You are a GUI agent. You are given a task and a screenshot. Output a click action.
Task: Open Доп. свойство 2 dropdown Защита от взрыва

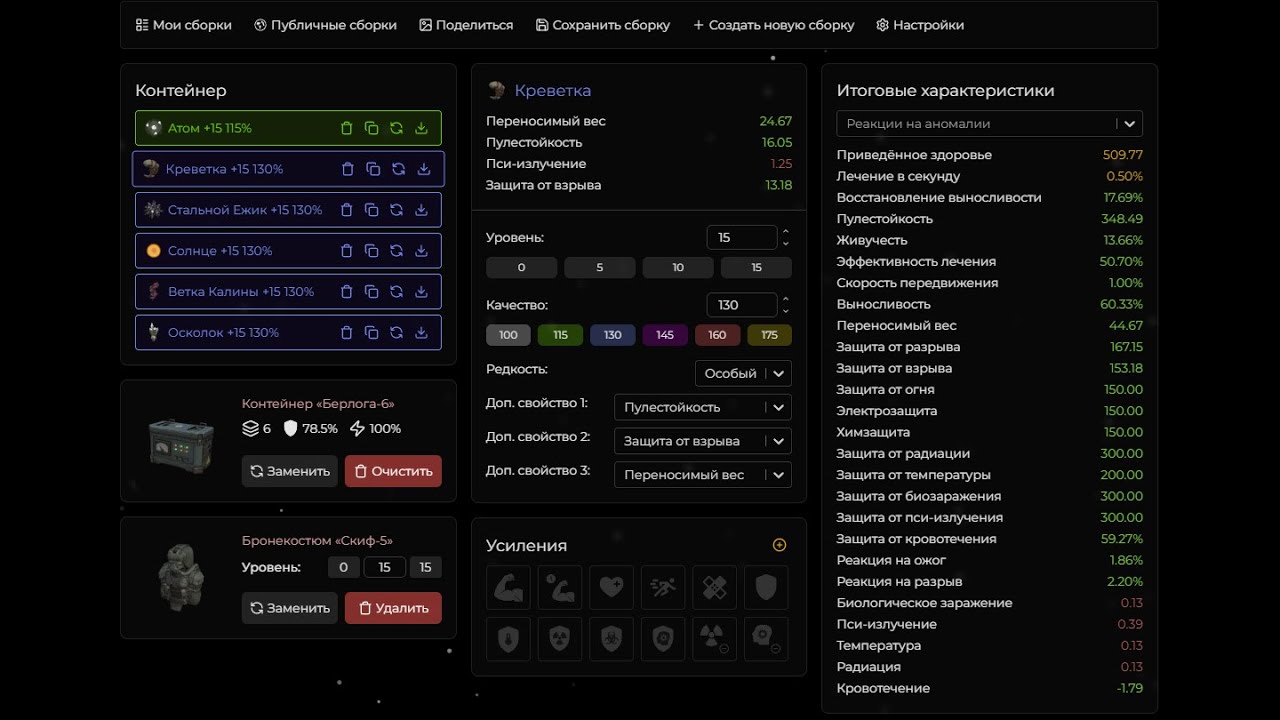(703, 441)
